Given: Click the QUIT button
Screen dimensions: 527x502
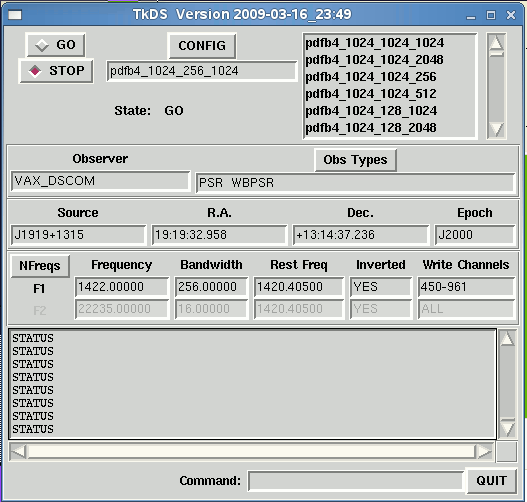Looking at the screenshot, I should (x=491, y=480).
